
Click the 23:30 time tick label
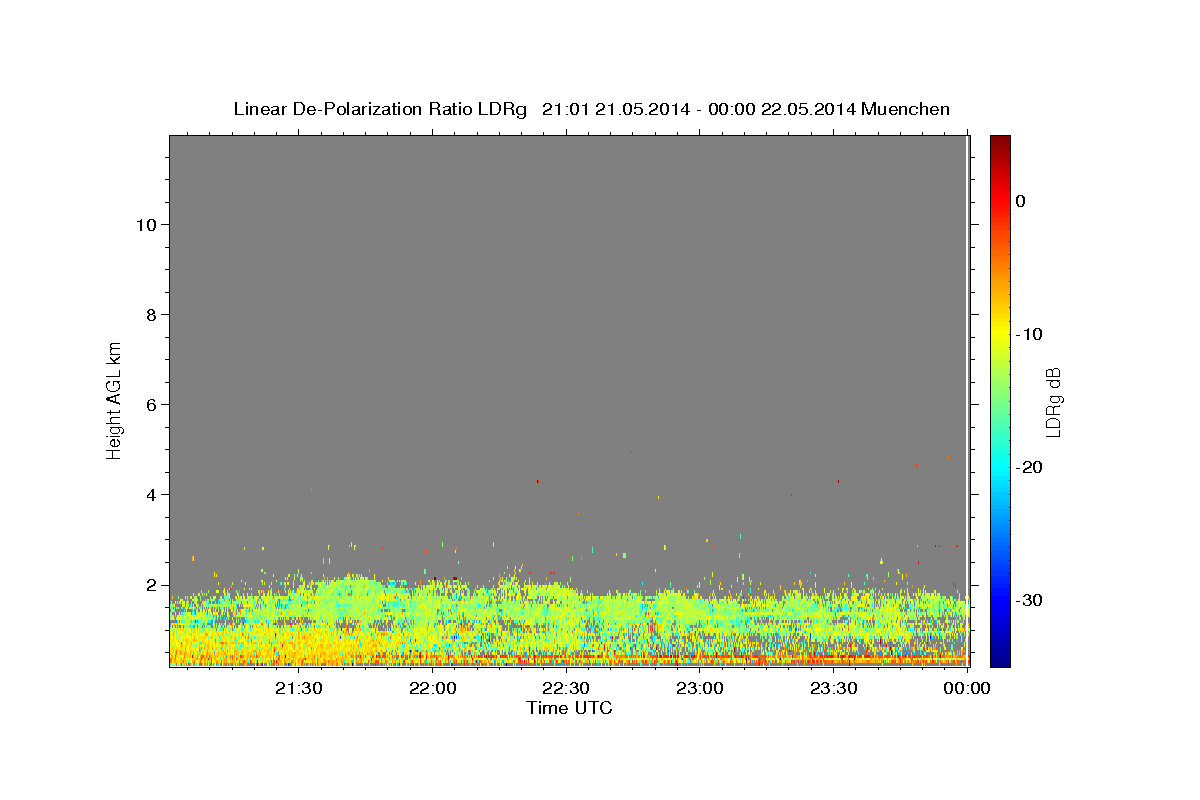coord(834,689)
